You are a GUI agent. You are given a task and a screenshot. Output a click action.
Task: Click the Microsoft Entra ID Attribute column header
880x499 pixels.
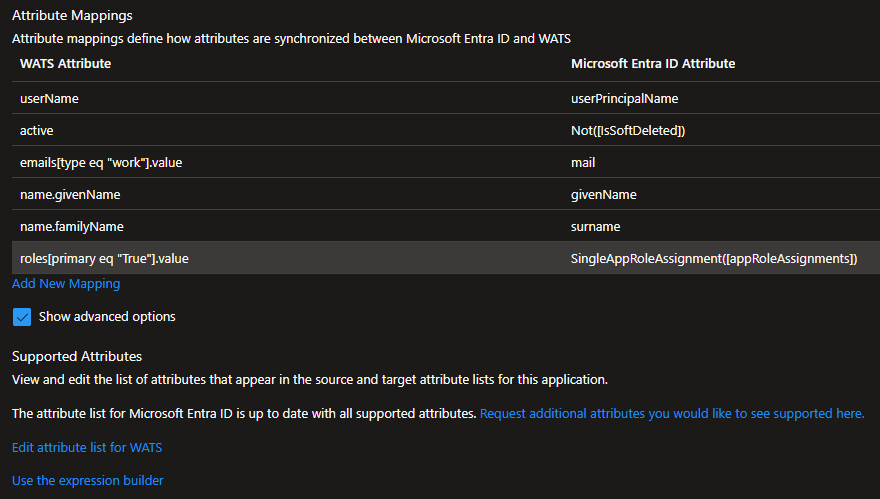pos(653,63)
